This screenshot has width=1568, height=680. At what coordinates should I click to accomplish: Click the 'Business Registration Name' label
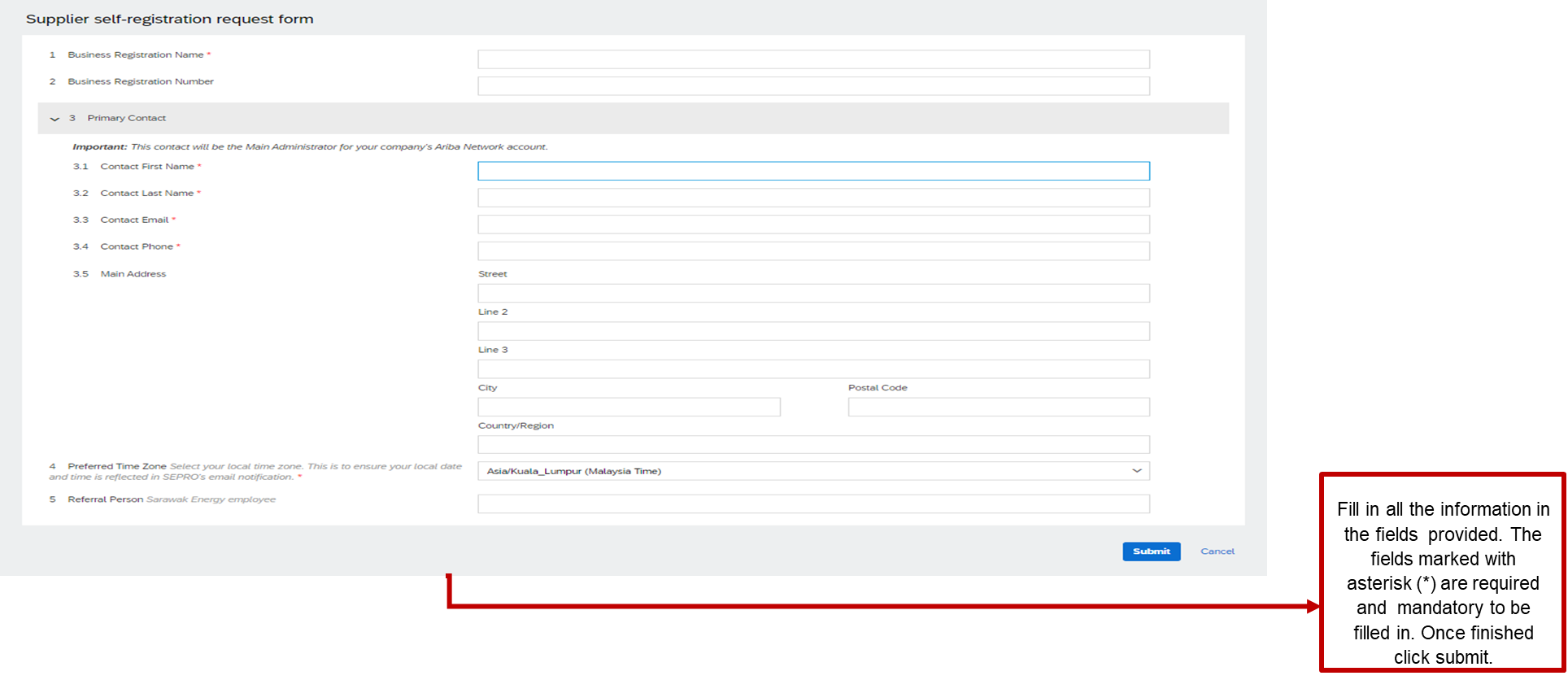tap(136, 54)
